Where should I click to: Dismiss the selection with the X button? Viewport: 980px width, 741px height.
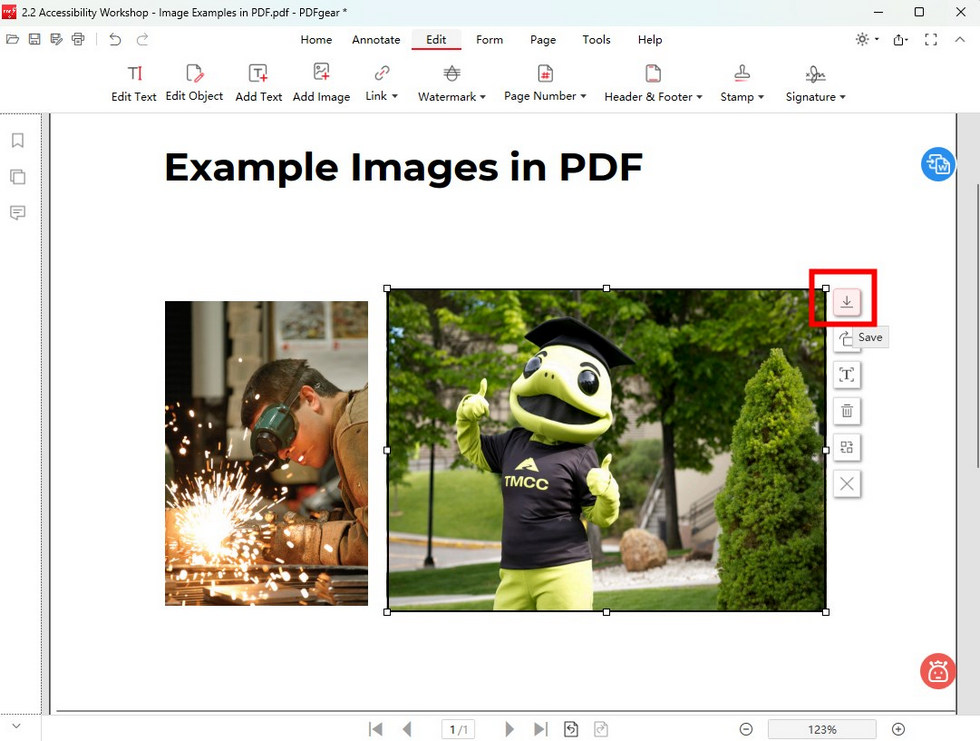pos(846,484)
